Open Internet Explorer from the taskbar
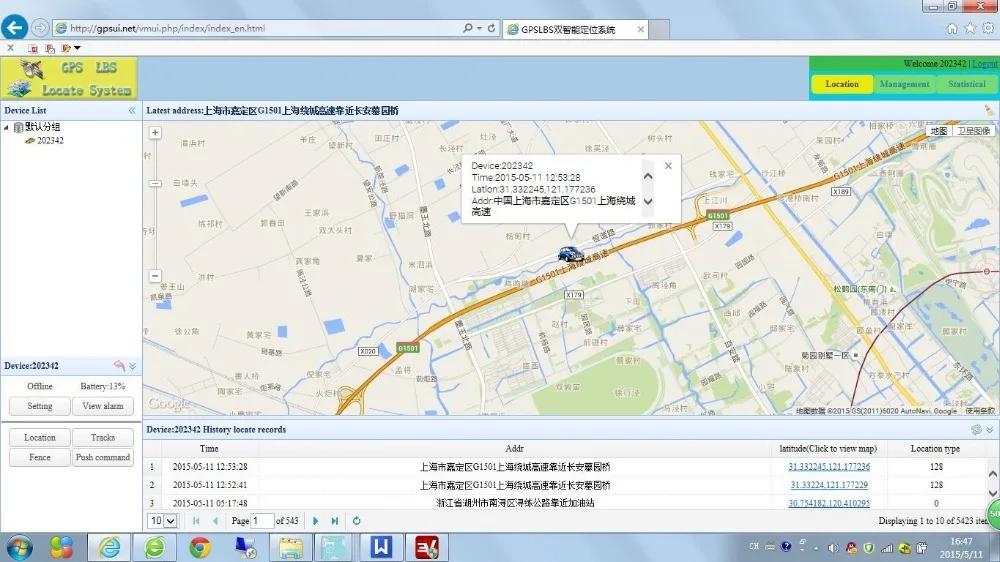The width and height of the screenshot is (1000, 562). 110,547
